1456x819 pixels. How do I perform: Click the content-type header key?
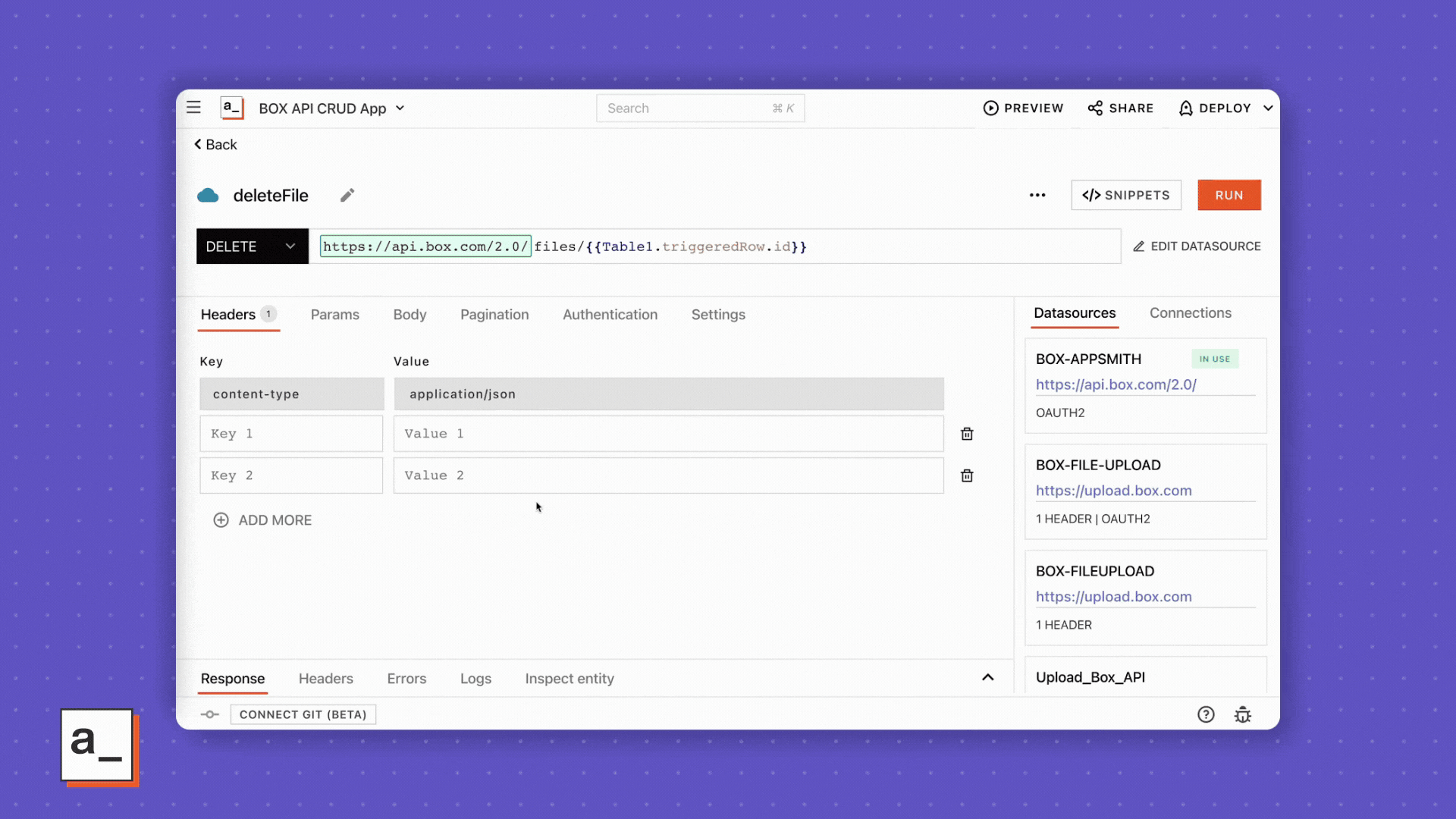click(x=292, y=394)
